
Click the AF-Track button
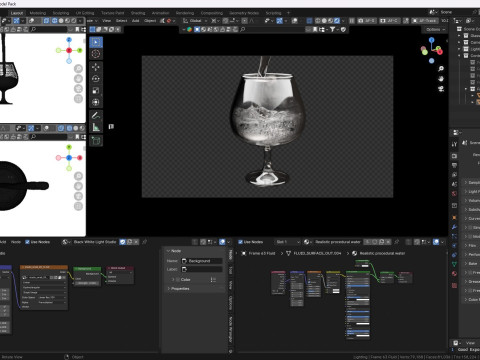click(424, 21)
